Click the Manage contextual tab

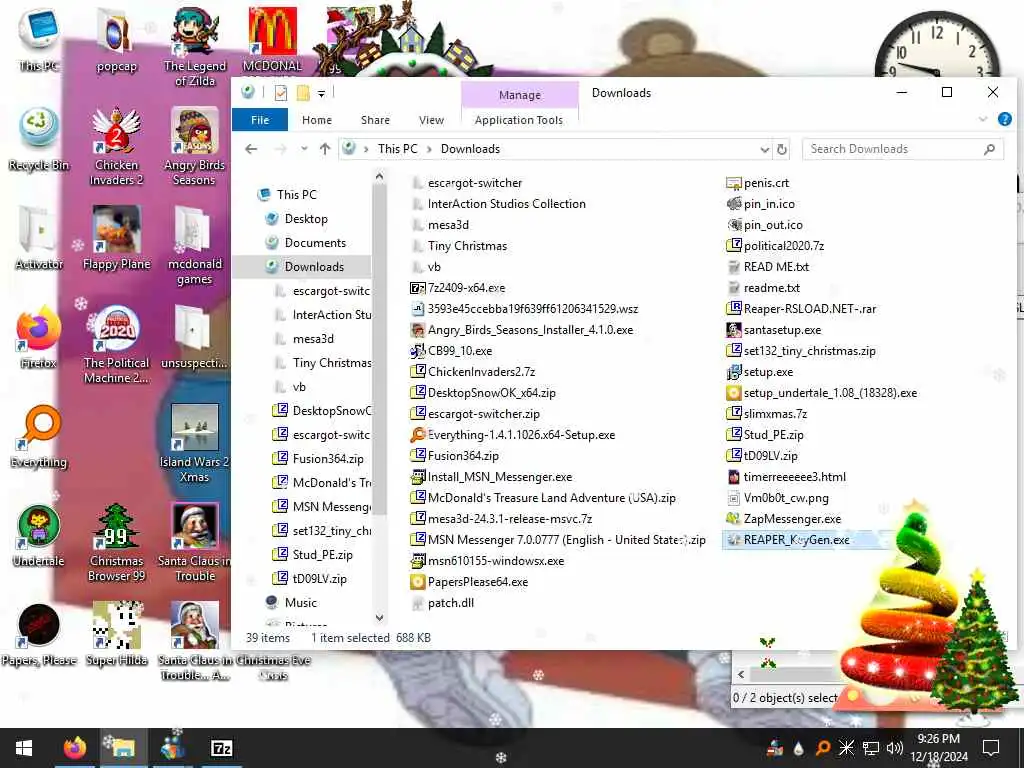(x=520, y=95)
